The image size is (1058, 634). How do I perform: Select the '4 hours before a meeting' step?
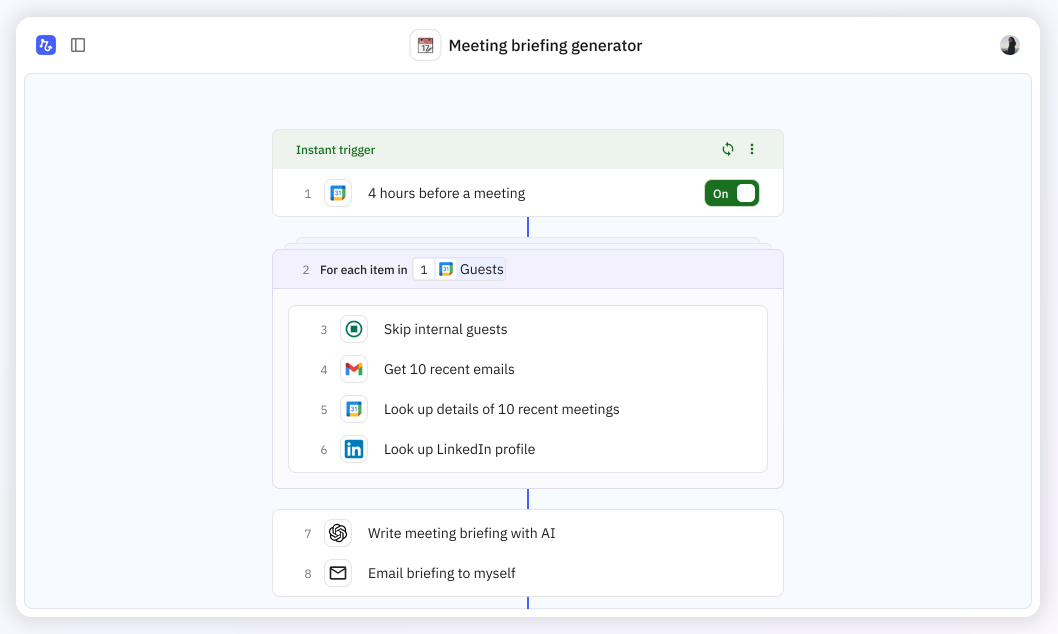[446, 193]
